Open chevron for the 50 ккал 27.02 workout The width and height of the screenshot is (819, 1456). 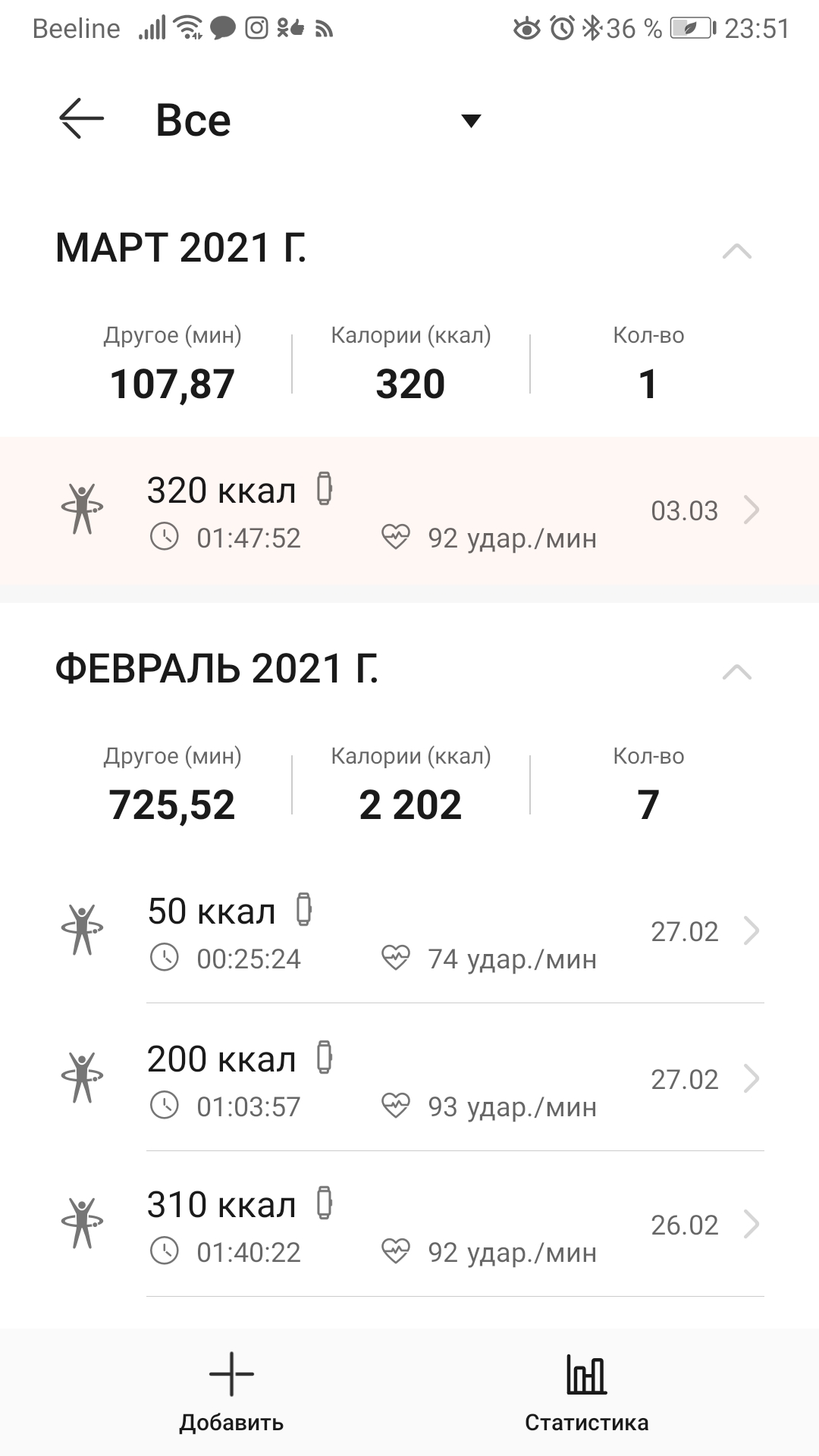751,931
